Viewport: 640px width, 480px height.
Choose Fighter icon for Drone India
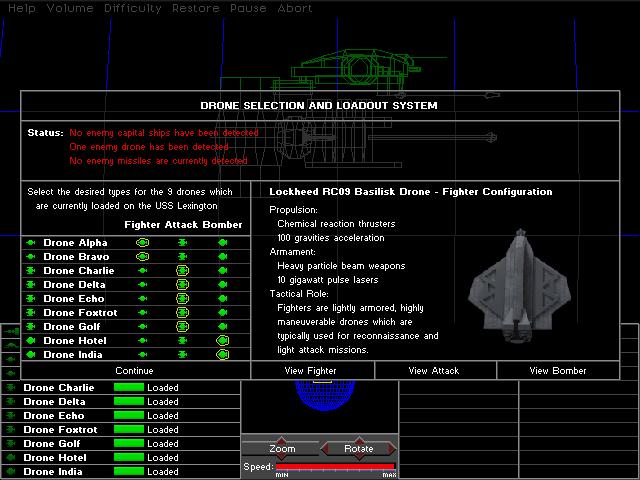tap(142, 354)
